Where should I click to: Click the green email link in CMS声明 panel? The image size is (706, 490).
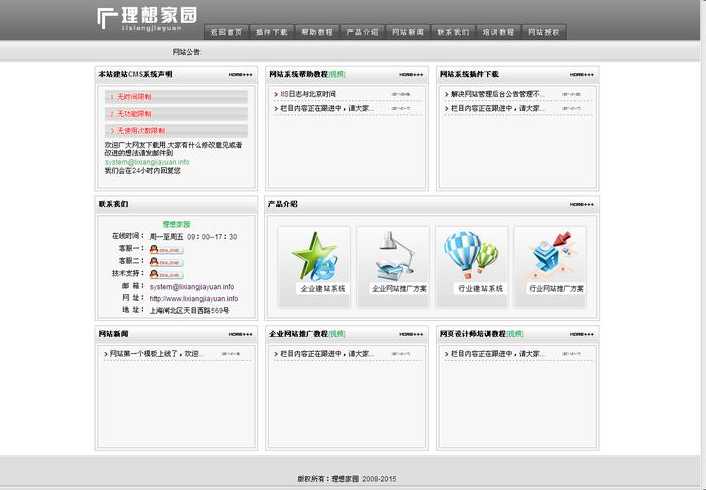(147, 162)
